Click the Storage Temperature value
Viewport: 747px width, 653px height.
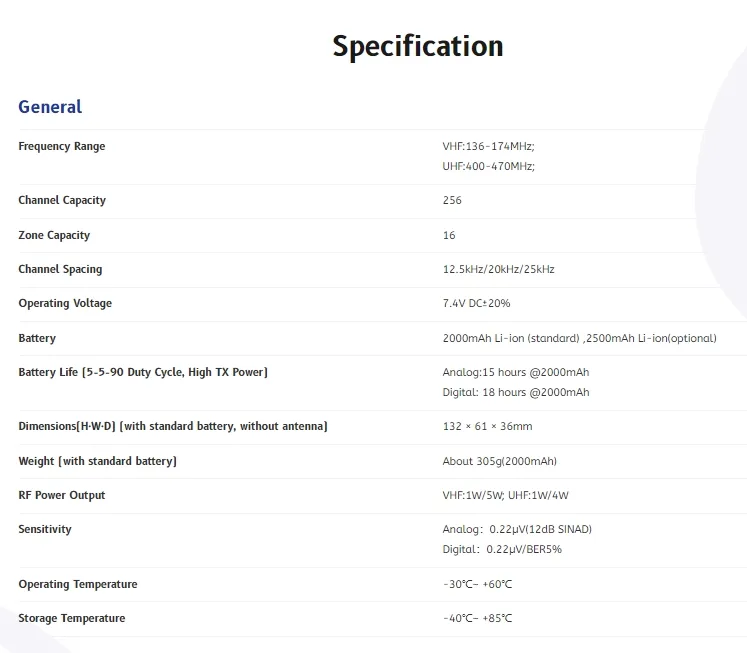(477, 618)
